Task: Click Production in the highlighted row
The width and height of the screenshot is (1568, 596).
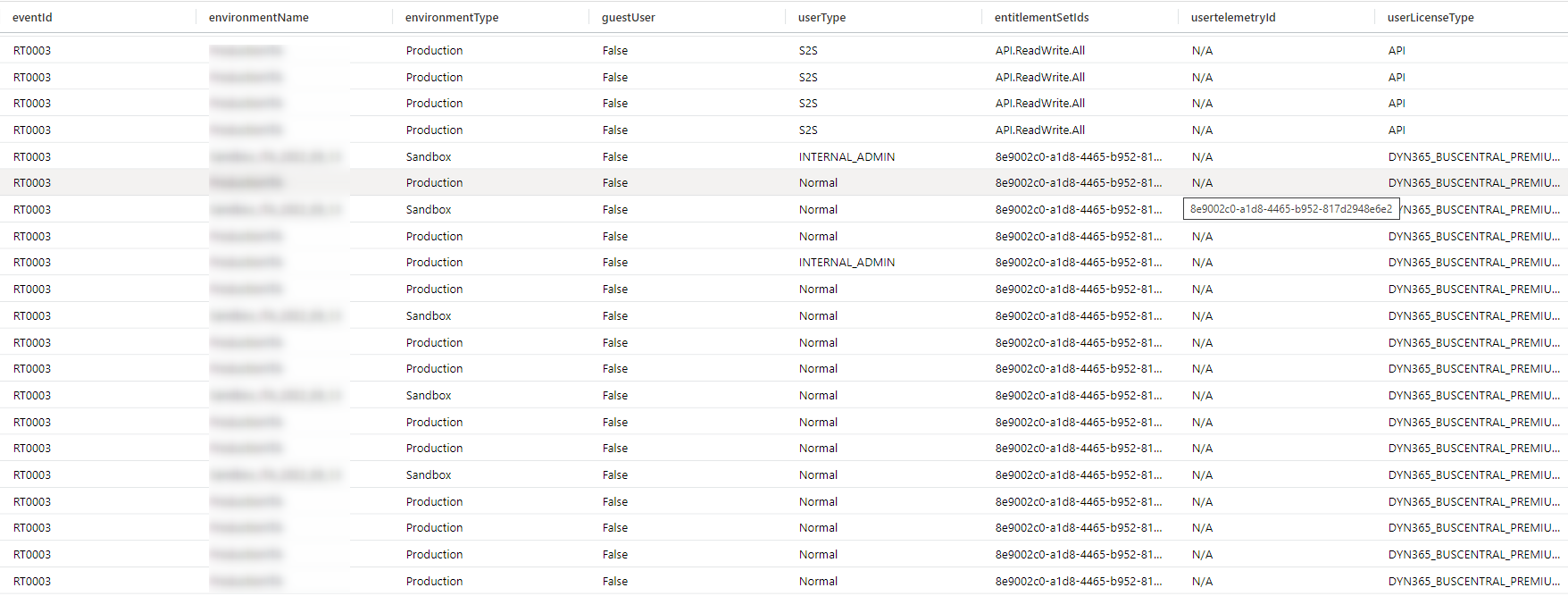Action: [434, 182]
